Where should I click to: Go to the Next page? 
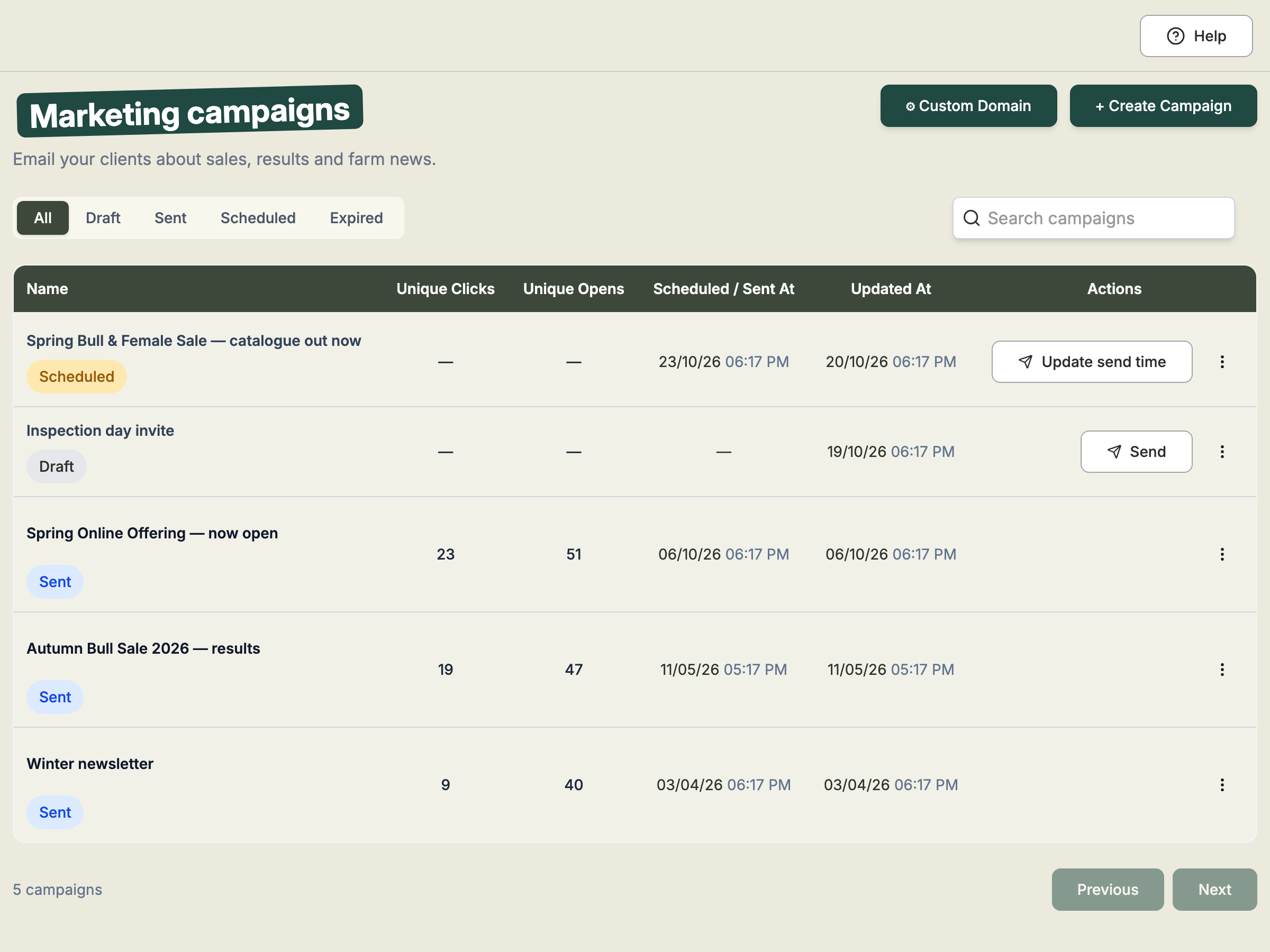(1214, 890)
